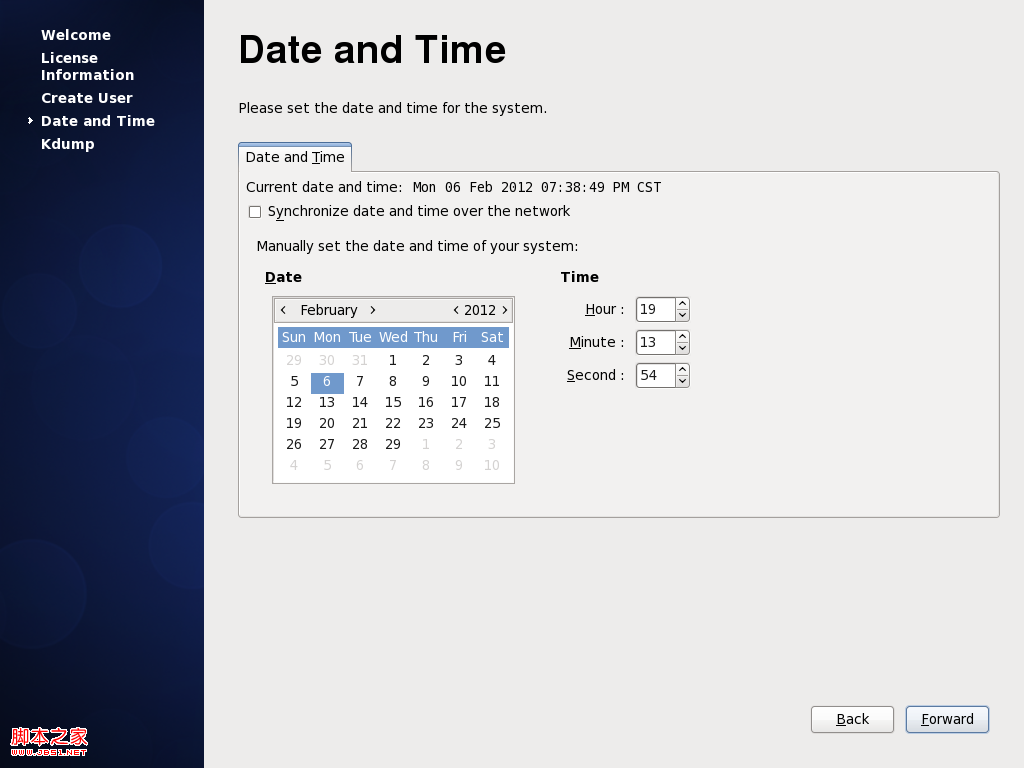Click inside the Hour input field
The image size is (1024, 768).
click(x=655, y=309)
